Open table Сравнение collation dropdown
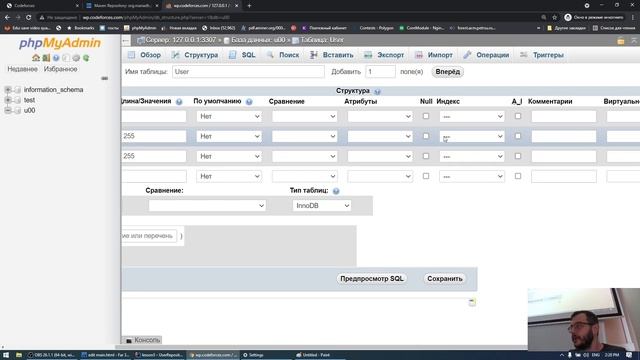The image size is (640, 360). [207, 206]
